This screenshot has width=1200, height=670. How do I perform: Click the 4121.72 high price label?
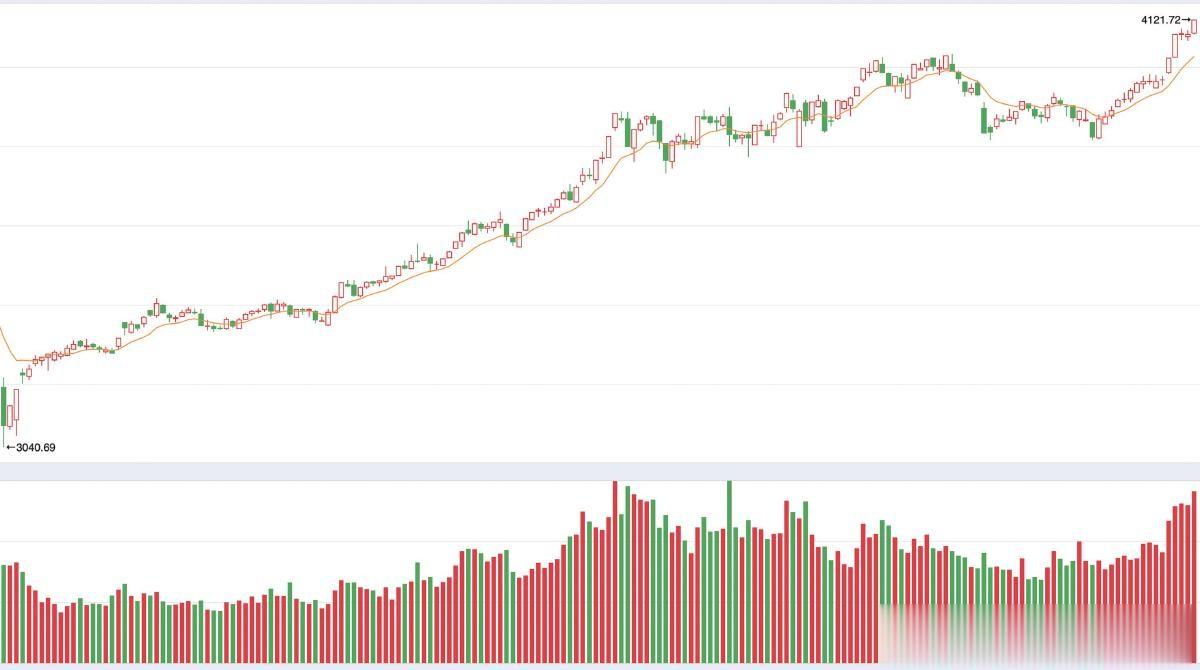tap(1161, 19)
